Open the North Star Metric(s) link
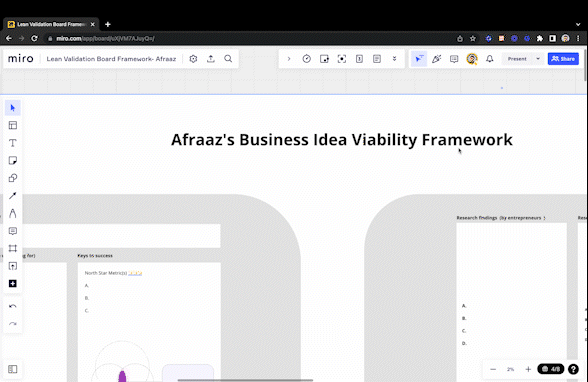 click(135, 273)
